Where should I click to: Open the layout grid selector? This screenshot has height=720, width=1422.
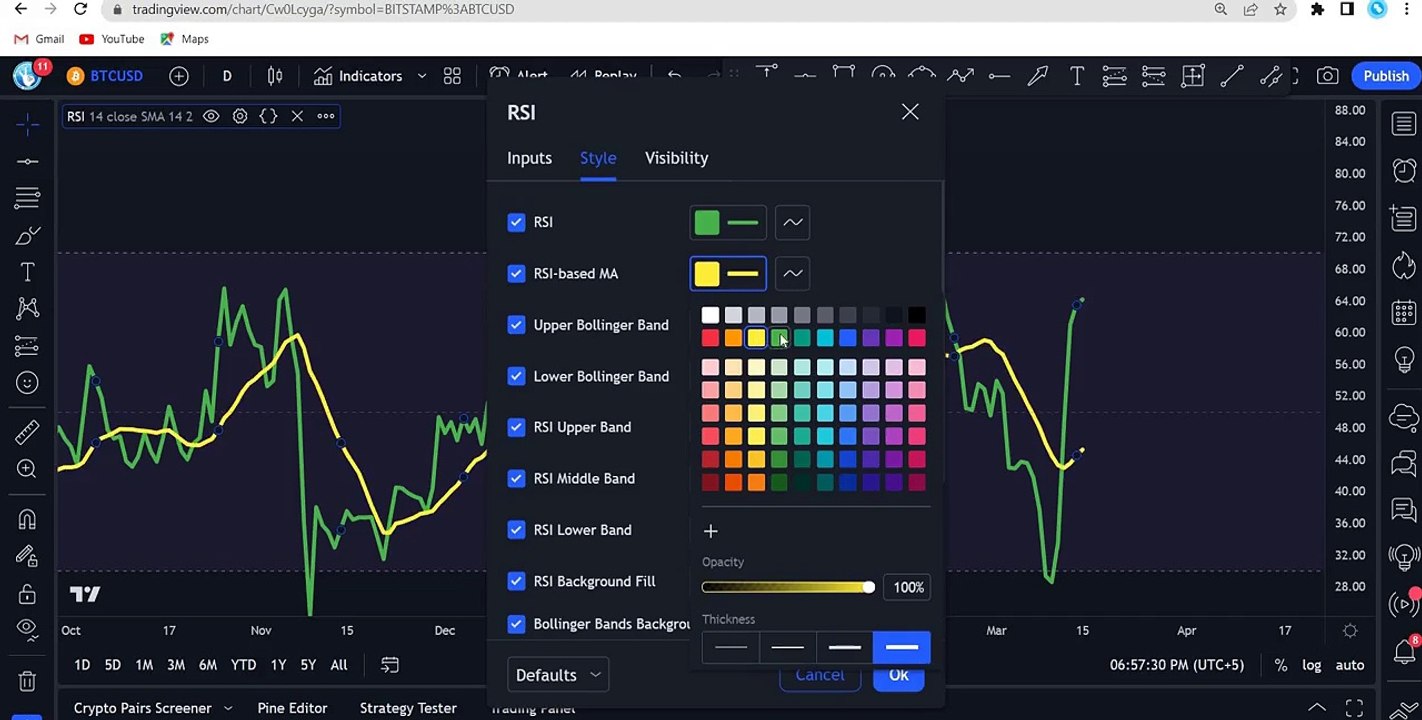click(452, 76)
